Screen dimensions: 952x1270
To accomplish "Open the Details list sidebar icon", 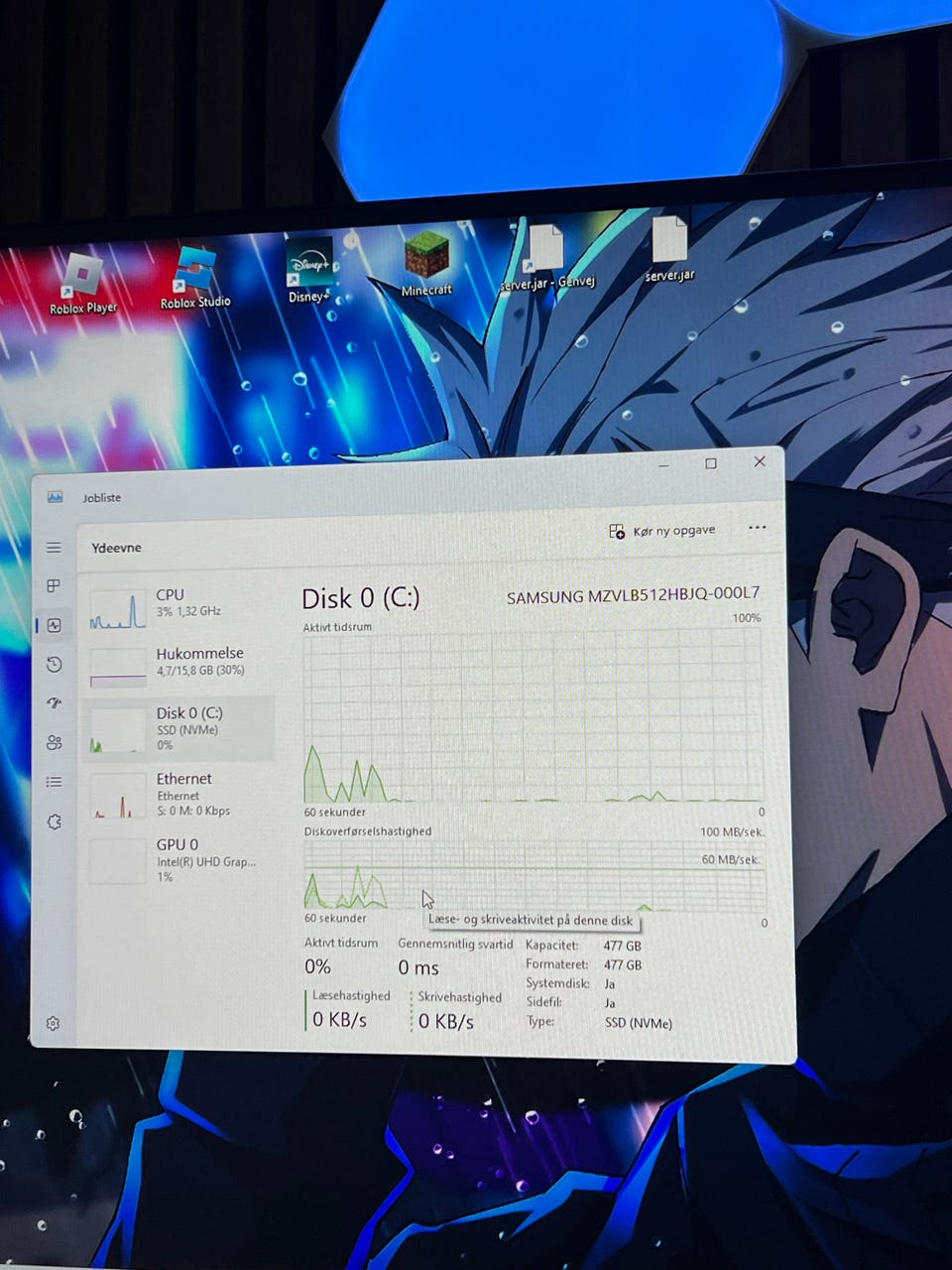I will tap(54, 782).
